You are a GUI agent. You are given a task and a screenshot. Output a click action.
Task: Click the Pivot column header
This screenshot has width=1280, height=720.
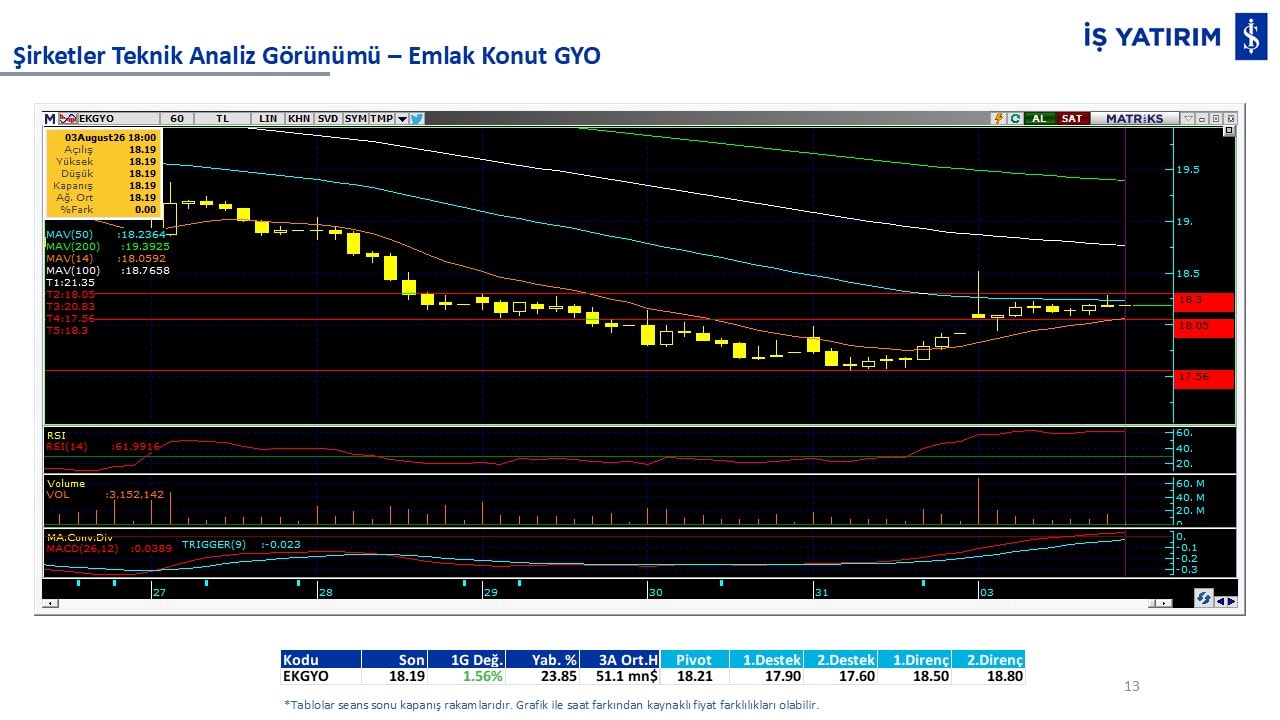click(x=694, y=660)
